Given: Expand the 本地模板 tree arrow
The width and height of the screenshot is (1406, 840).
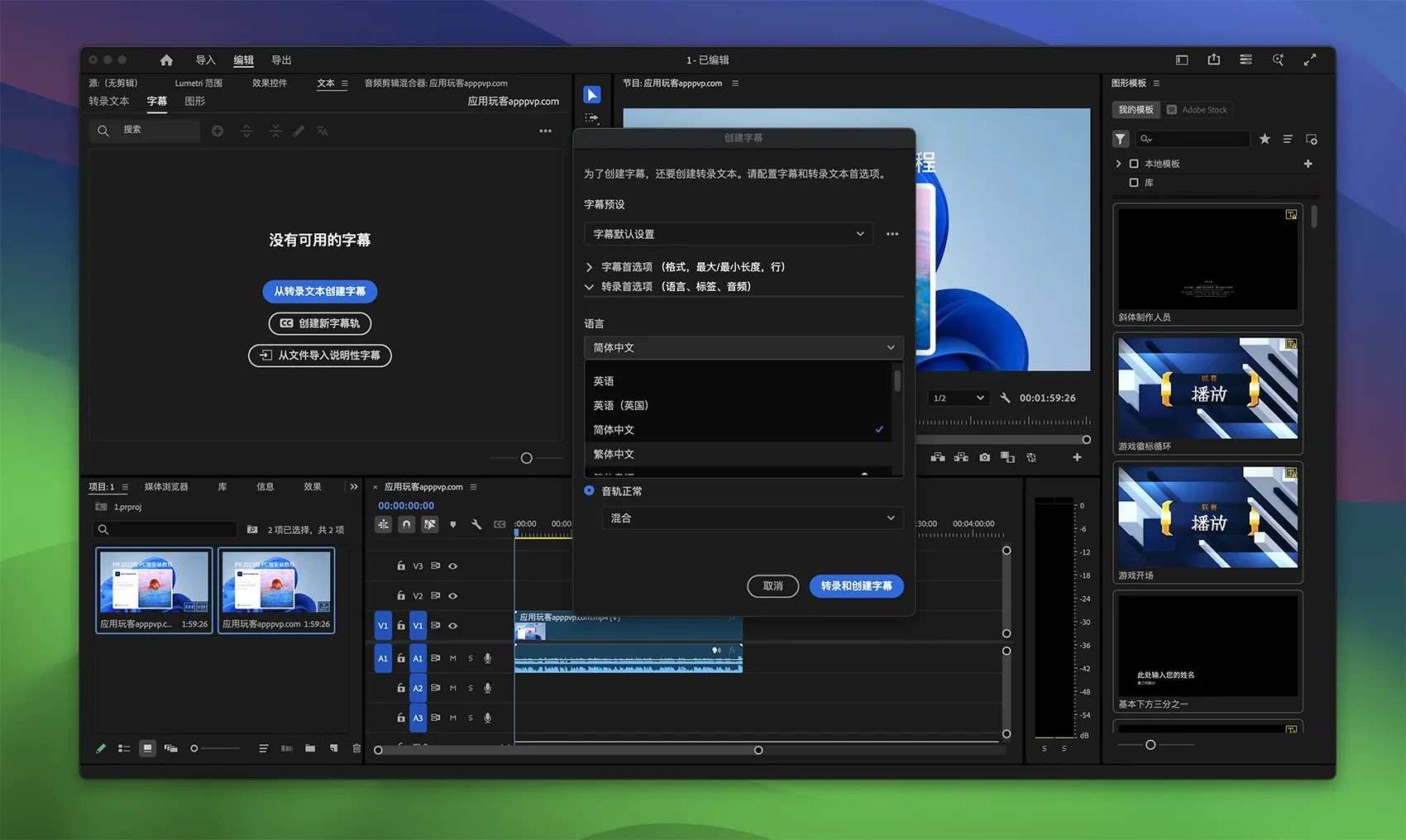Looking at the screenshot, I should point(1118,164).
